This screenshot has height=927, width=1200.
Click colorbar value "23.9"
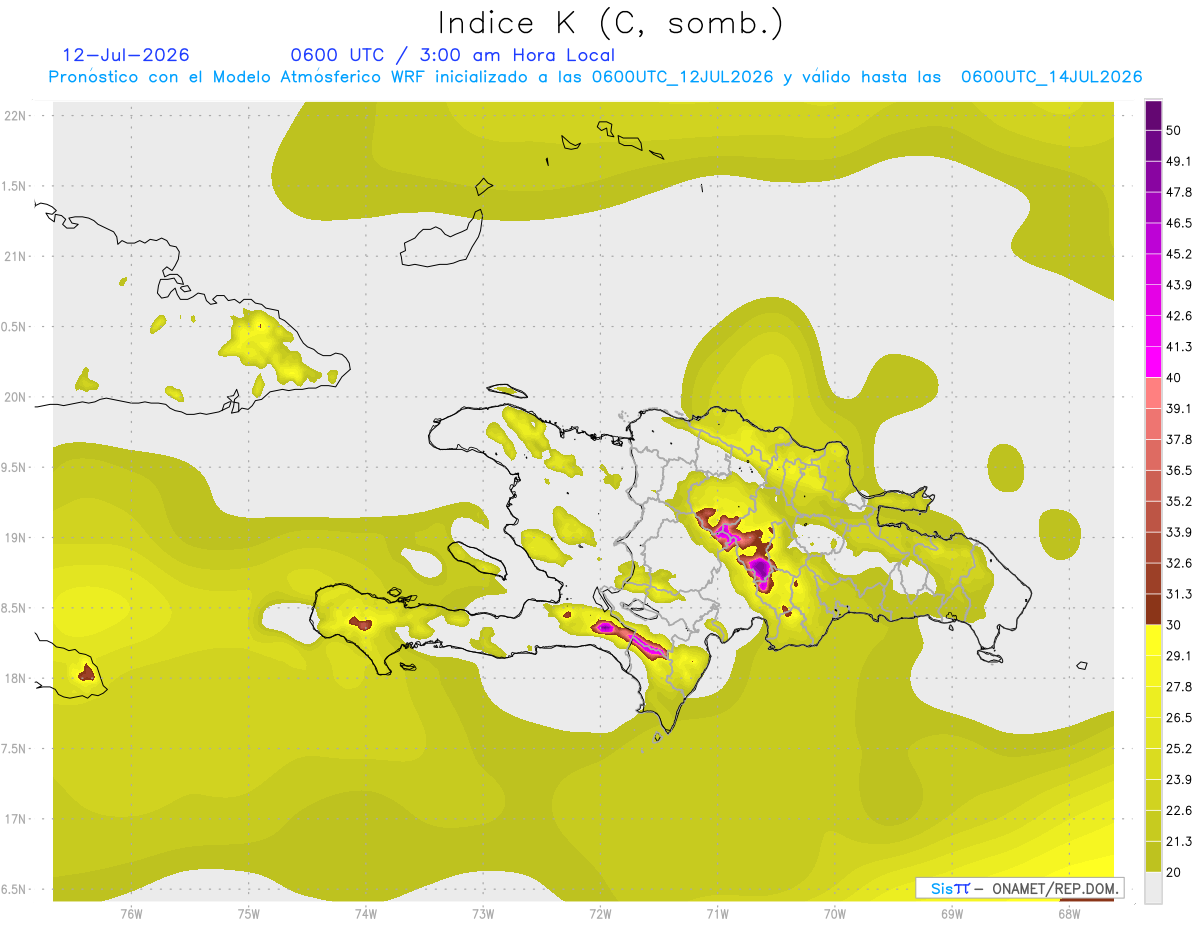click(1179, 780)
